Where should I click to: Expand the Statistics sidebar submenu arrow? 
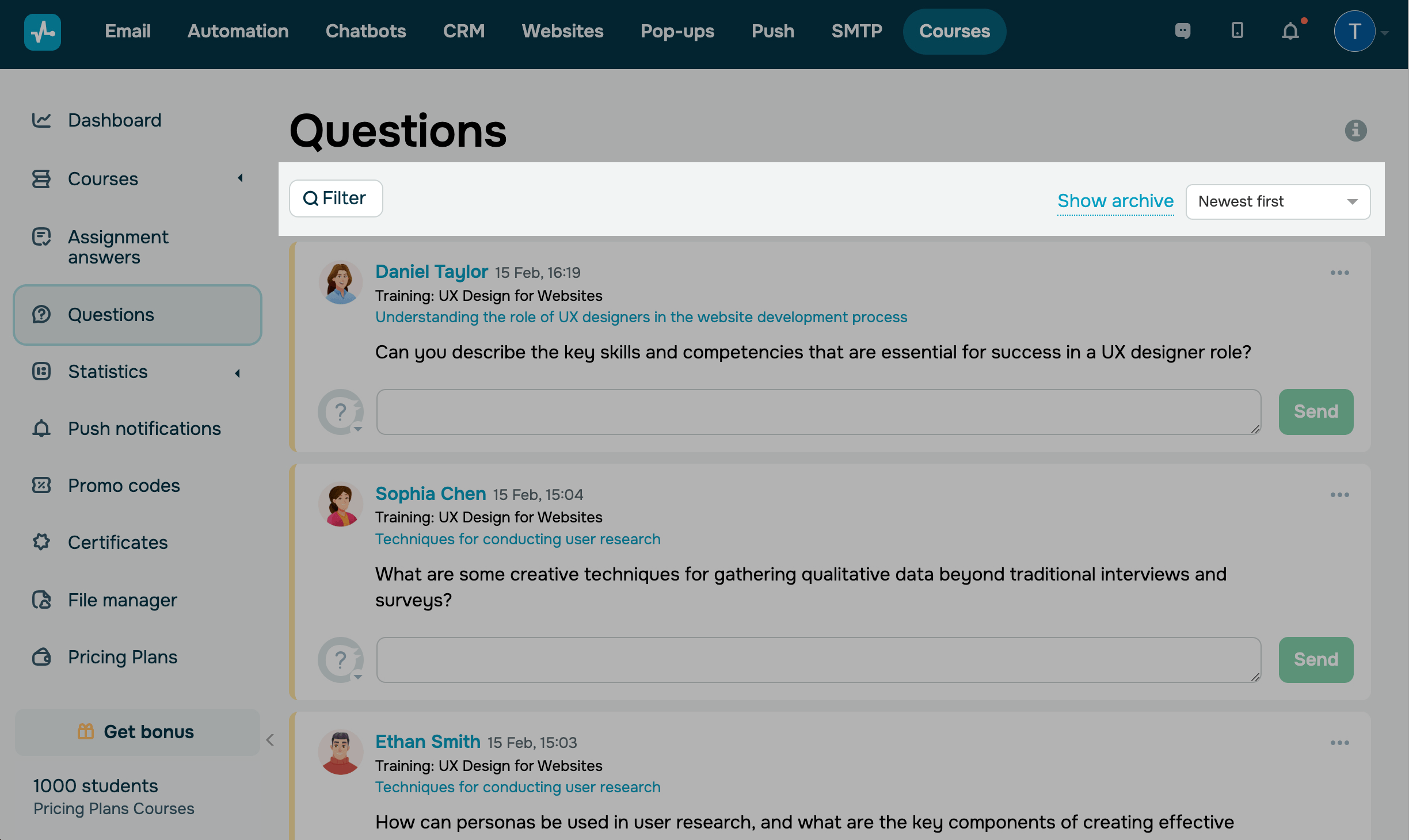[x=238, y=373]
